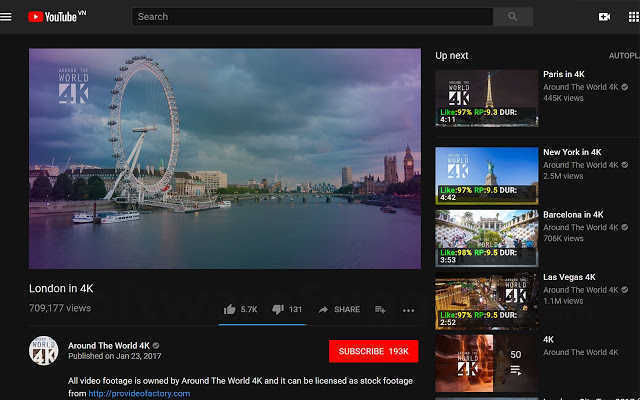Click into the Search input field
Viewport: 640px width, 400px height.
click(312, 17)
